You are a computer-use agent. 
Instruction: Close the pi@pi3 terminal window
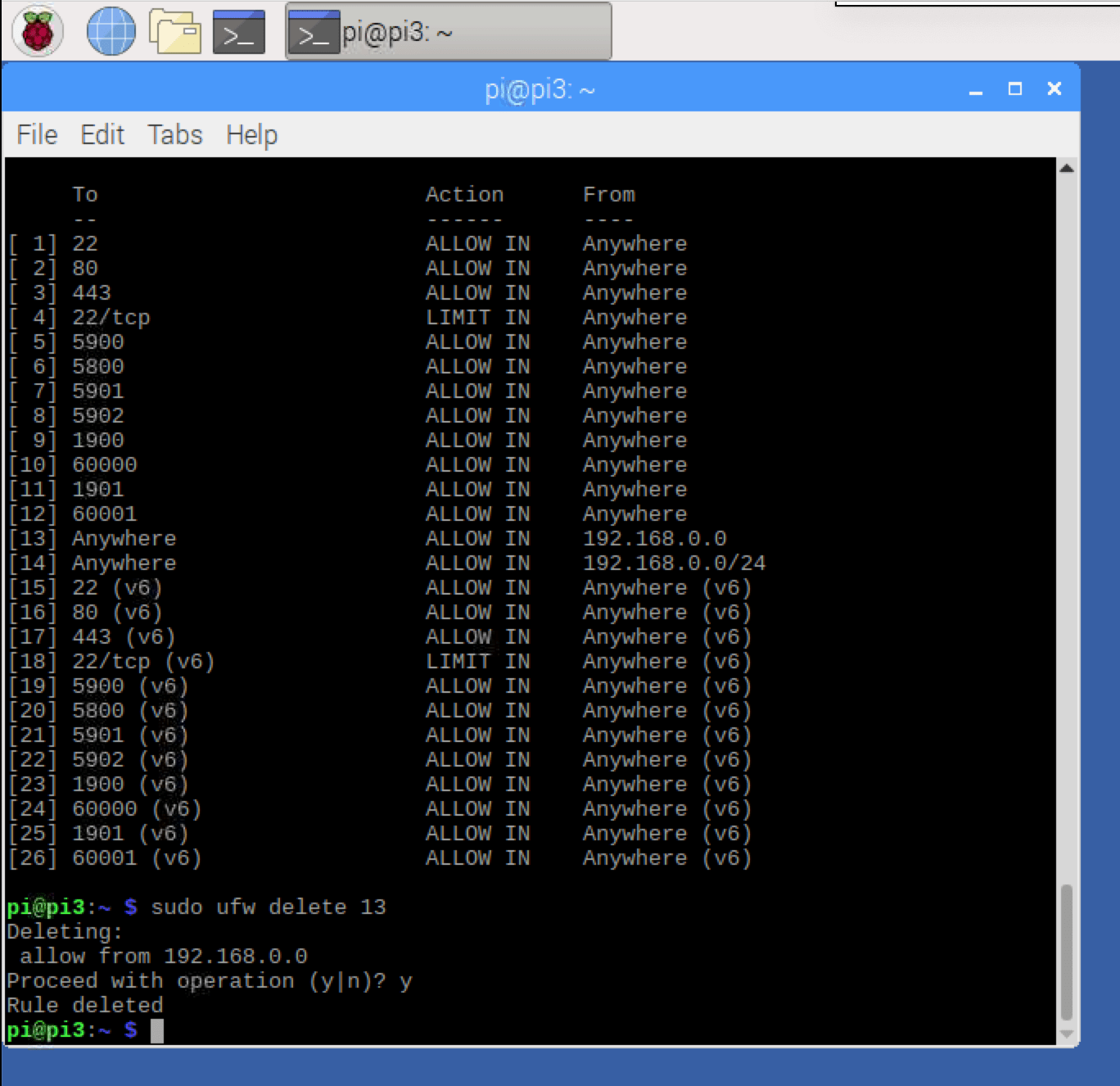coord(1055,88)
